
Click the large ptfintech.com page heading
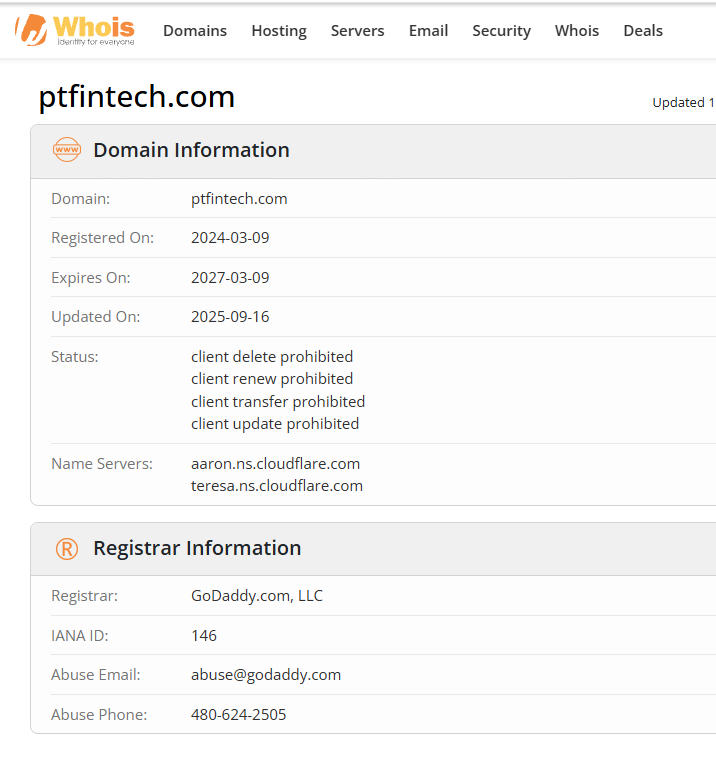coord(137,97)
